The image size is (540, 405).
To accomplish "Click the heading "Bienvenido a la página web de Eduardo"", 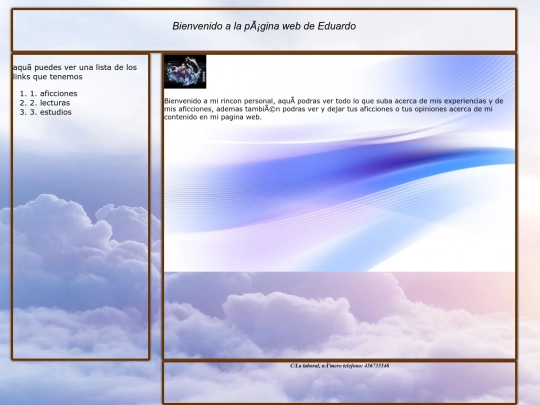I will [x=264, y=26].
